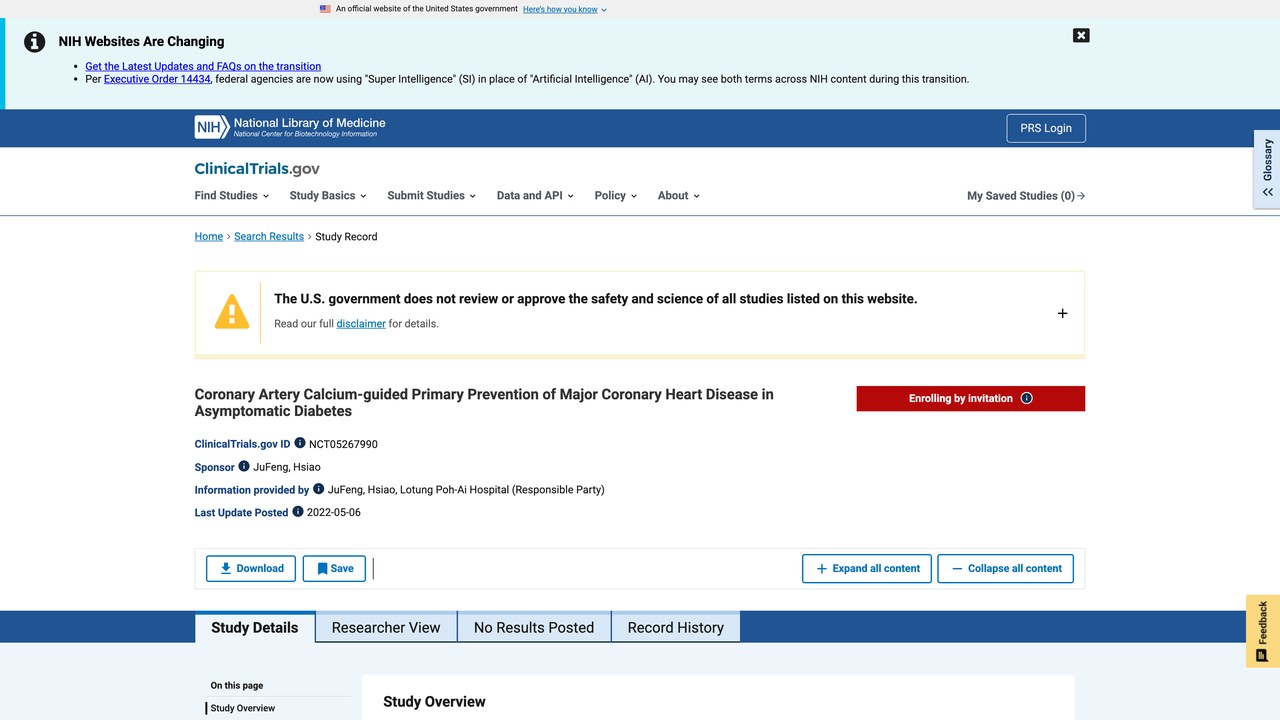Open the Record History tab
1280x720 pixels.
click(x=676, y=627)
